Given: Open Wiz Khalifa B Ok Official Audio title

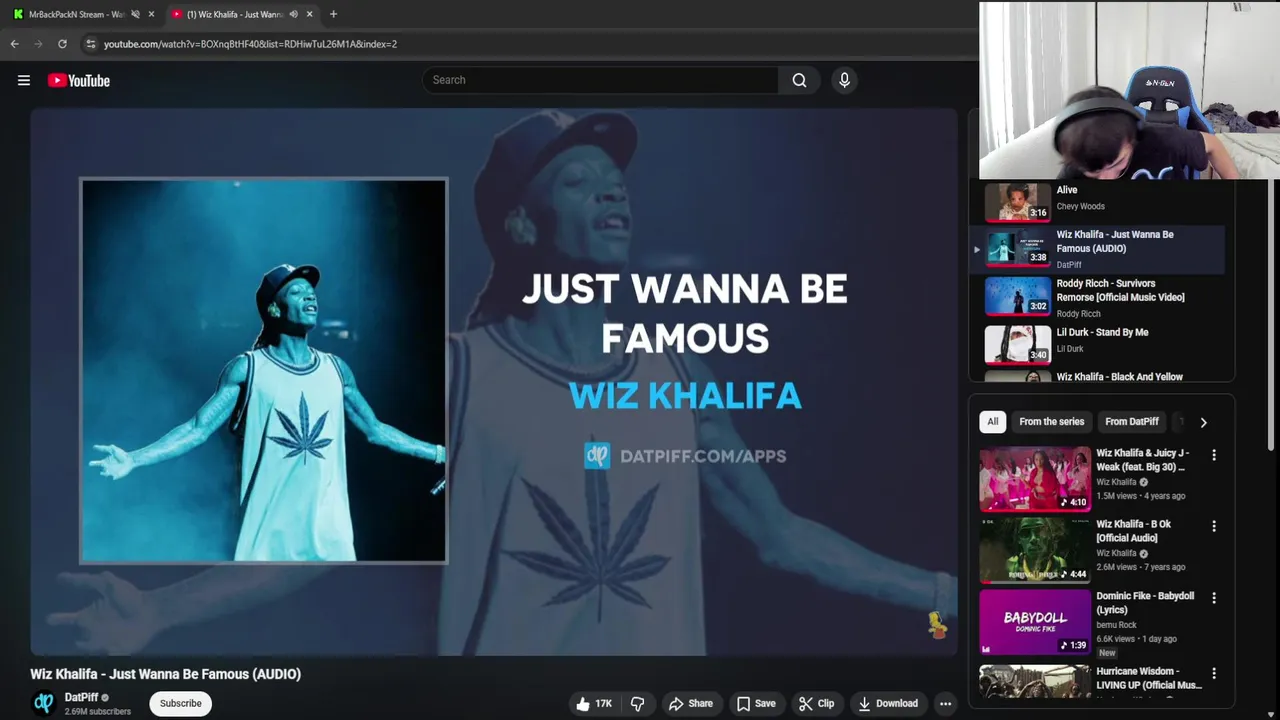Looking at the screenshot, I should [x=1133, y=531].
